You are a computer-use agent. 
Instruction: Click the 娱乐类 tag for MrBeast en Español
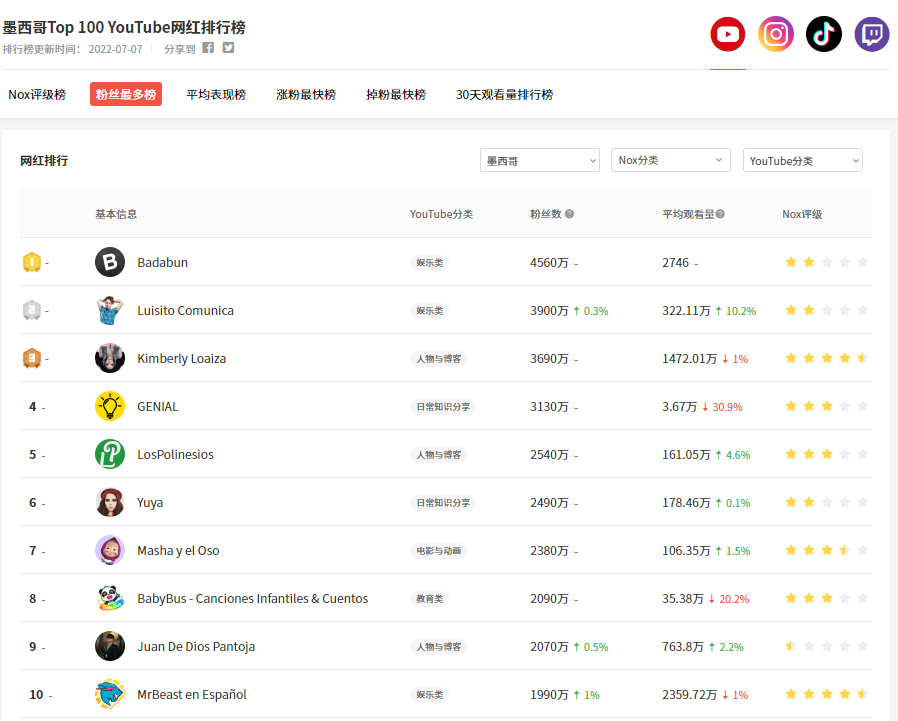(x=430, y=695)
